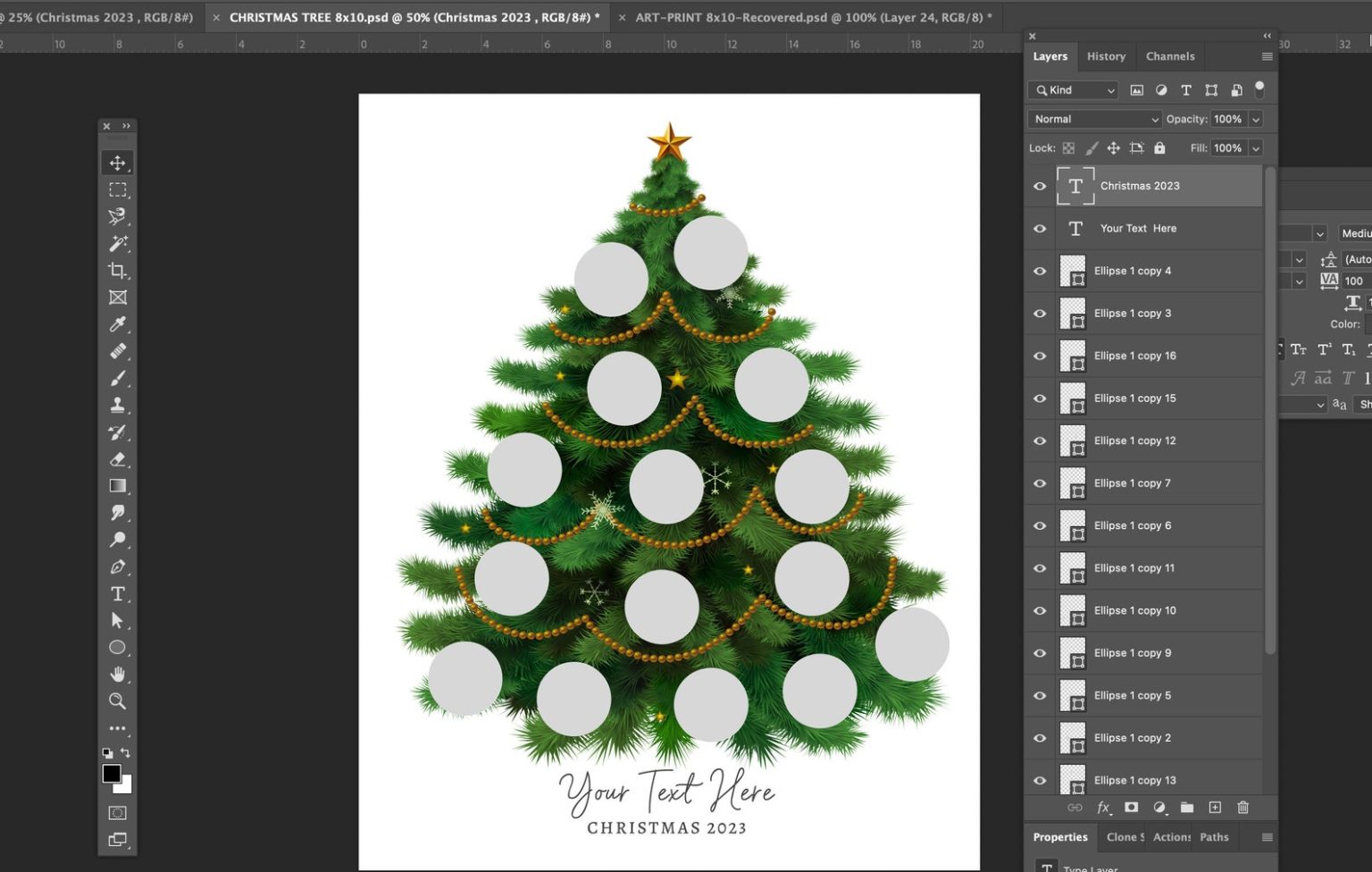
Task: Open the Kind layer filter dropdown
Action: 1072,89
